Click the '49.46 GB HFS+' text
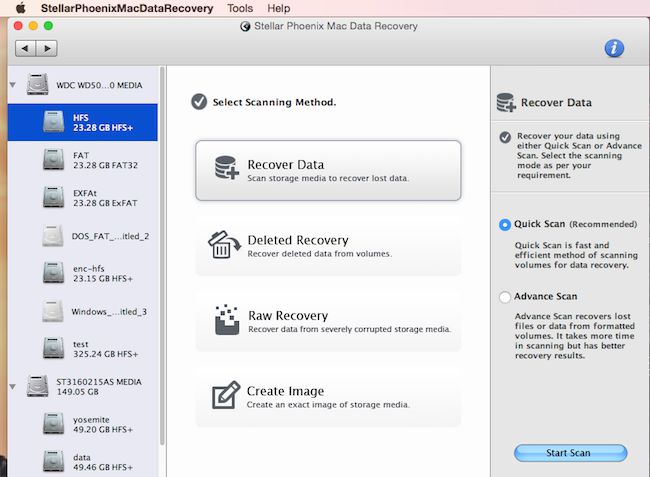The height and width of the screenshot is (477, 650). [x=103, y=467]
